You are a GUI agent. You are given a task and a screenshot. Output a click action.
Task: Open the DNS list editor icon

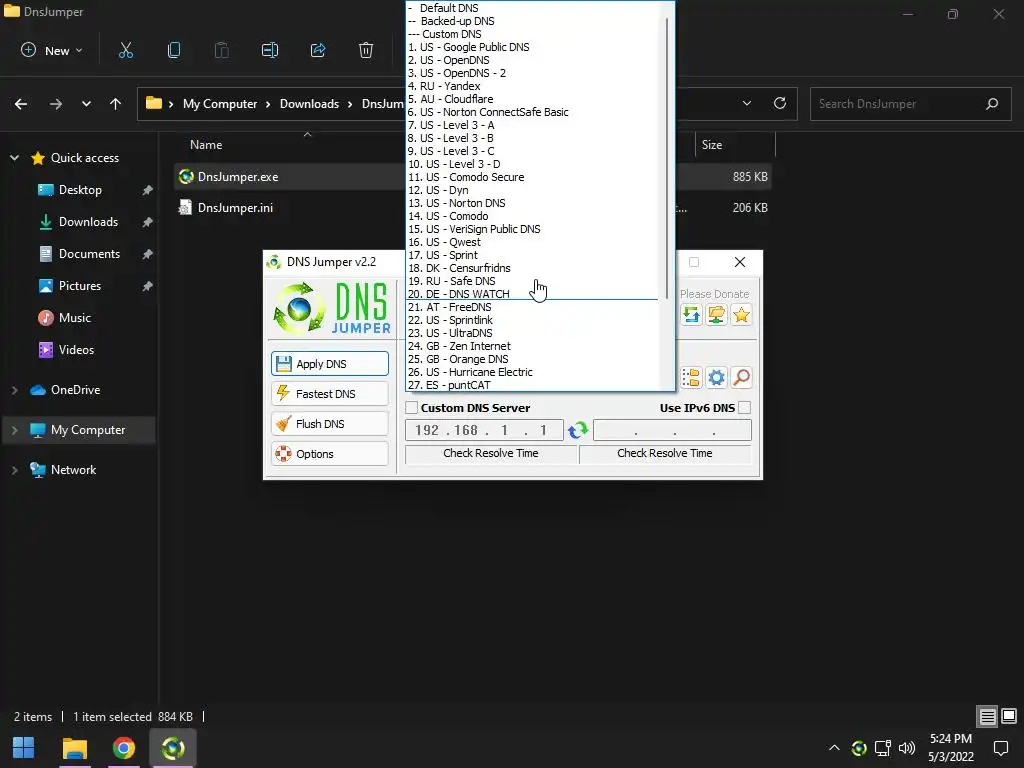click(x=691, y=377)
